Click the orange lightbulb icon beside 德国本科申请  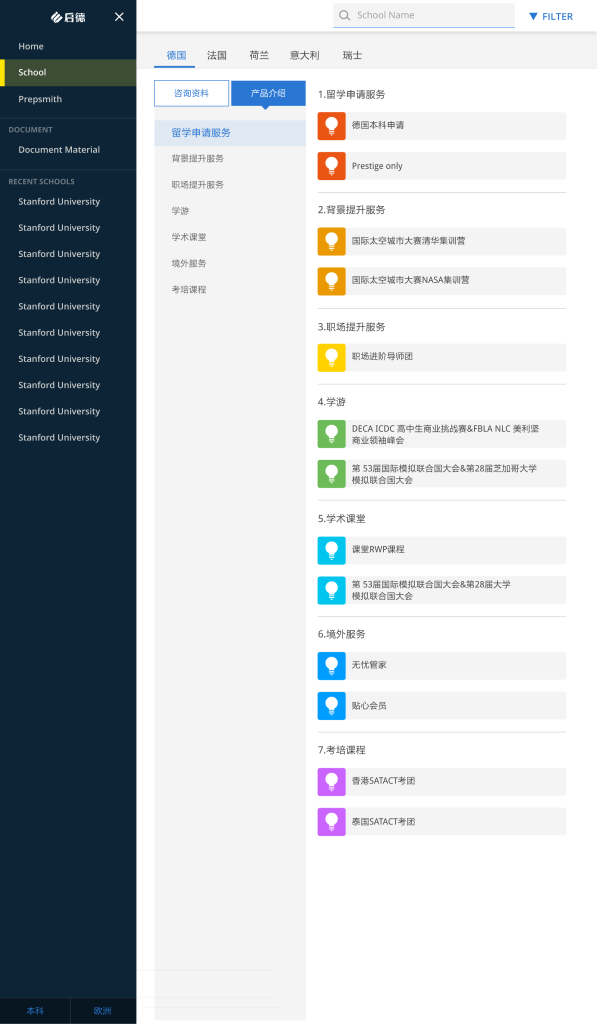(331, 126)
